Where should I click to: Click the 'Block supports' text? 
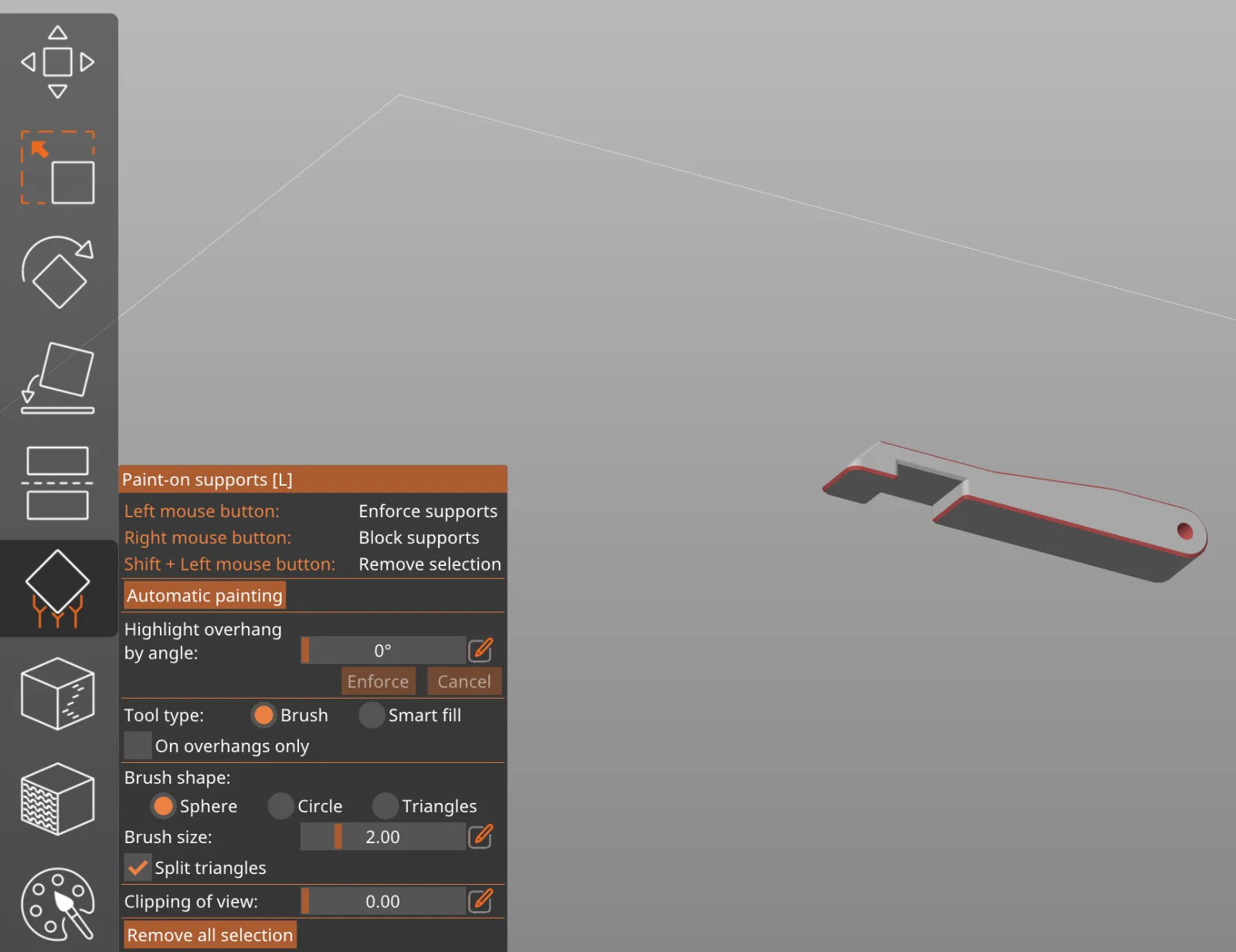(x=419, y=537)
